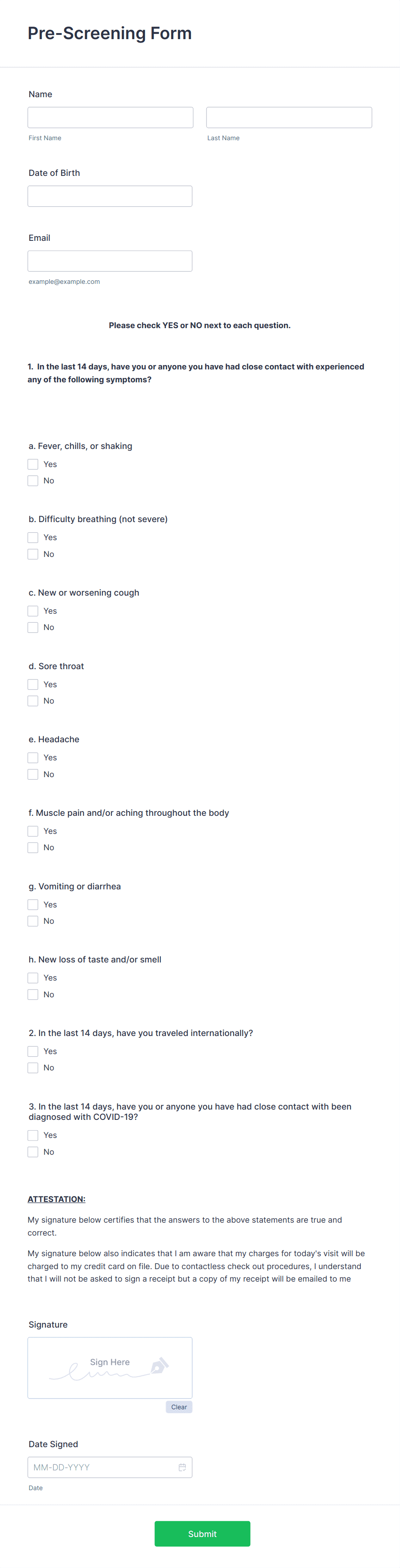The width and height of the screenshot is (400, 1568).
Task: Check No for COVID-19 diagnosis question
Action: (x=33, y=1152)
